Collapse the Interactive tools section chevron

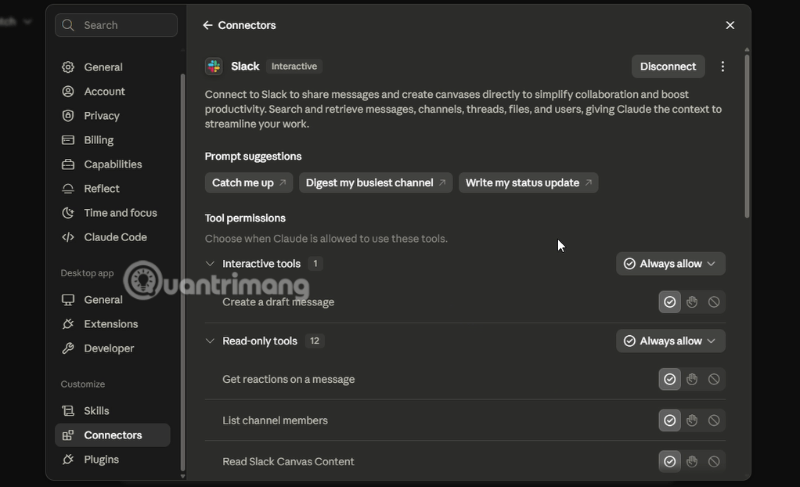coord(210,264)
